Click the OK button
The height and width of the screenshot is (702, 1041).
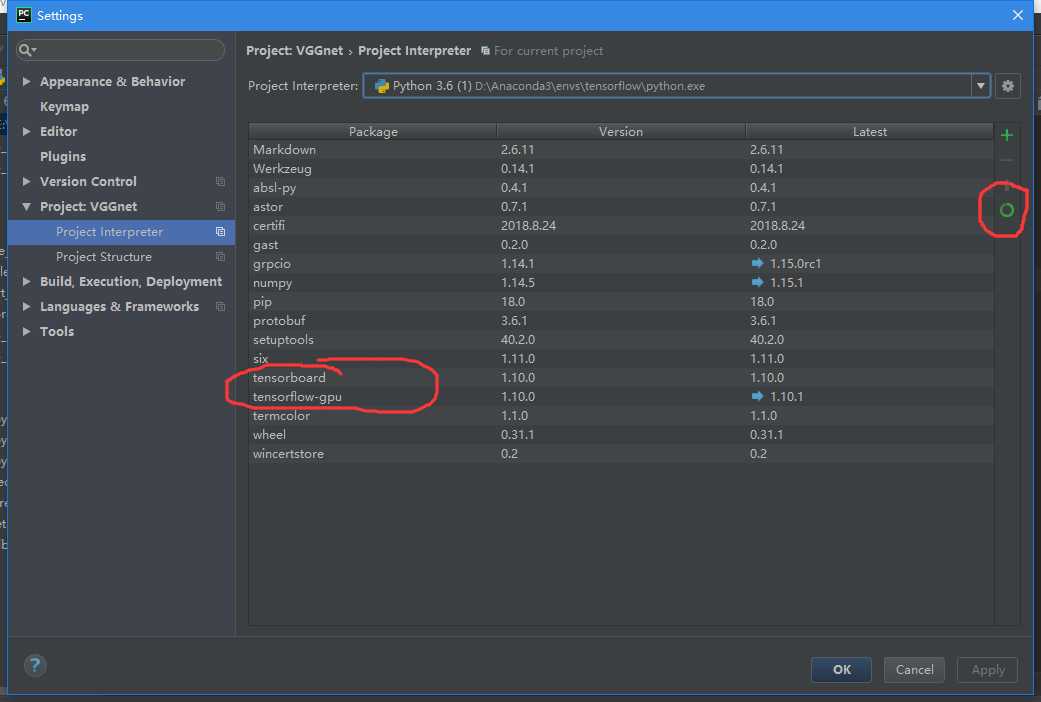coord(841,669)
